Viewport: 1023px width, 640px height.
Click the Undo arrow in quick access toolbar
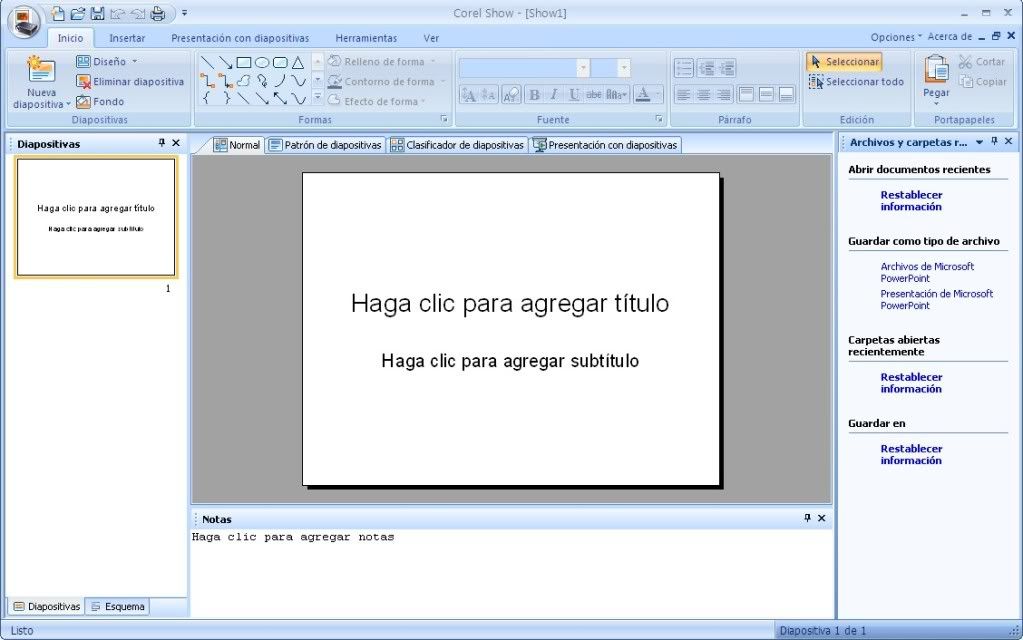click(x=117, y=13)
